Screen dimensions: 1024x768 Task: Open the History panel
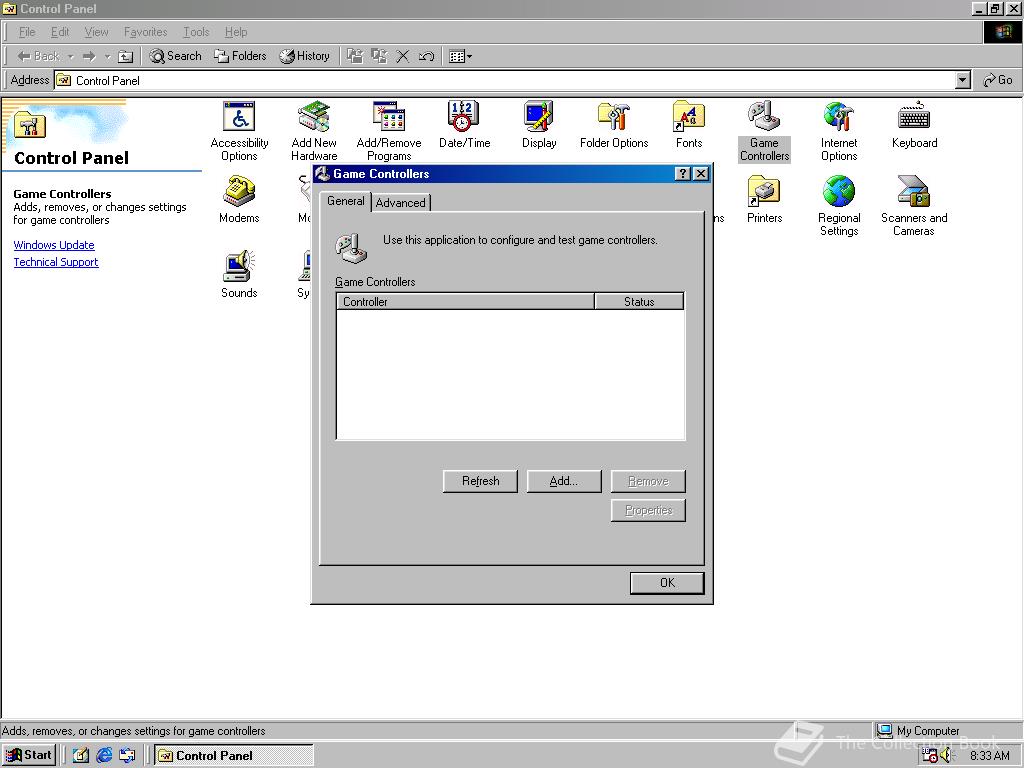pyautogui.click(x=304, y=56)
